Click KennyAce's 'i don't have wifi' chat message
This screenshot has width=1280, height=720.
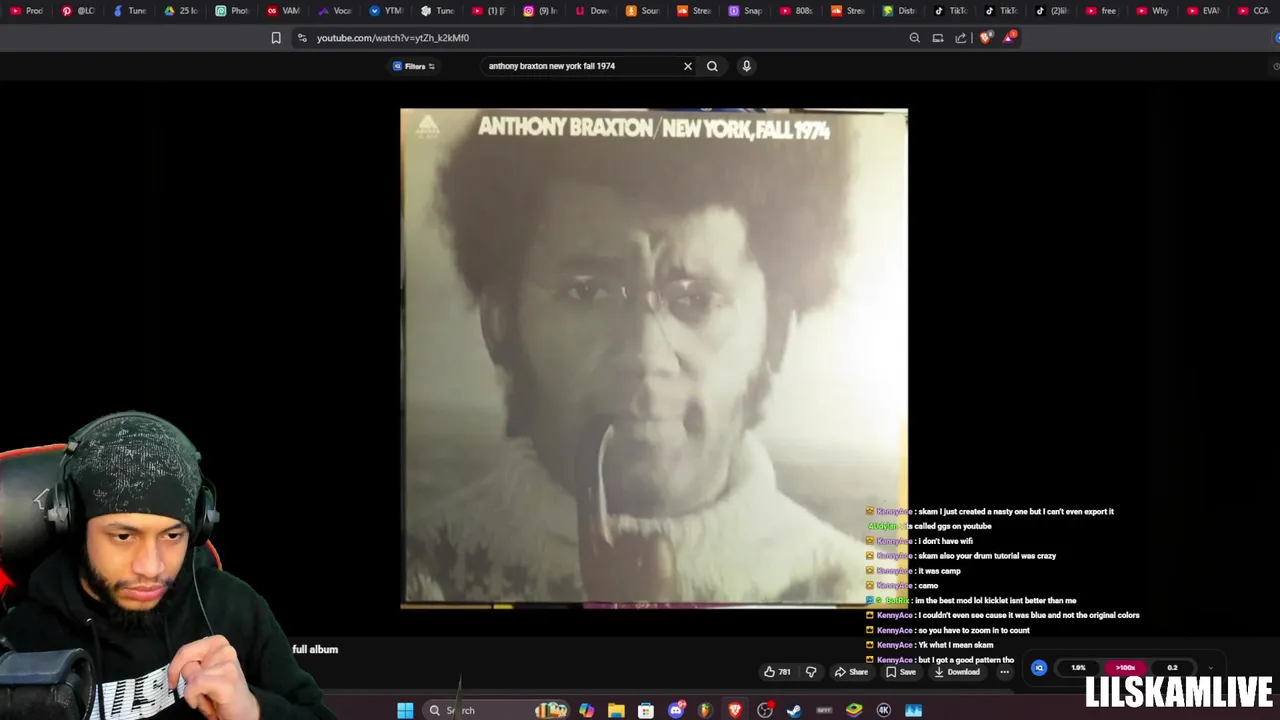coord(945,541)
